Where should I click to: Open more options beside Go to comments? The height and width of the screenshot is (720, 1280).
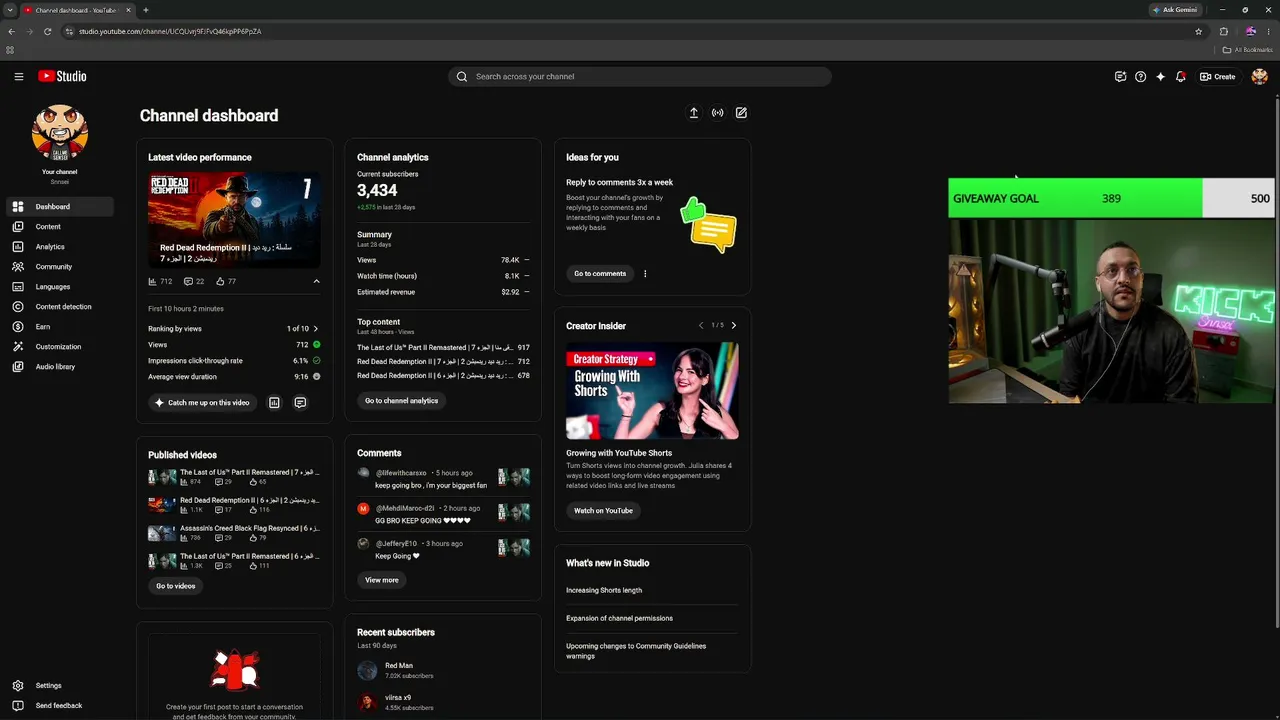645,274
